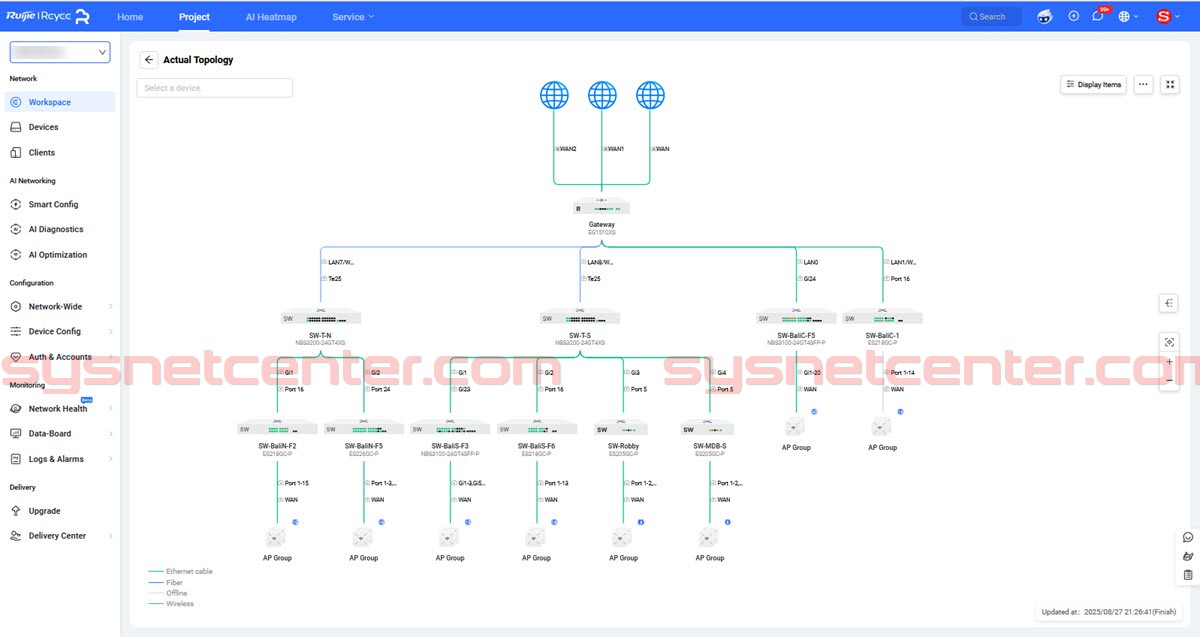The height and width of the screenshot is (637, 1200).
Task: Click the Display Items button
Action: (1094, 85)
